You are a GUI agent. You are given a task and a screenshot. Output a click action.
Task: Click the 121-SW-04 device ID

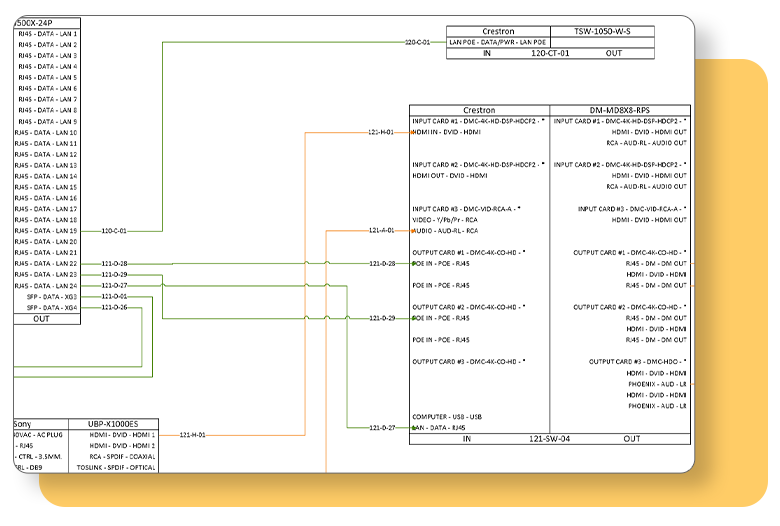pyautogui.click(x=549, y=439)
